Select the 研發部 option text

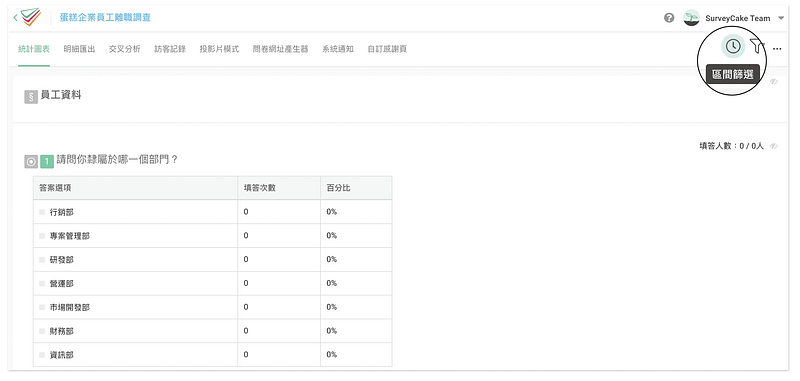point(62,260)
